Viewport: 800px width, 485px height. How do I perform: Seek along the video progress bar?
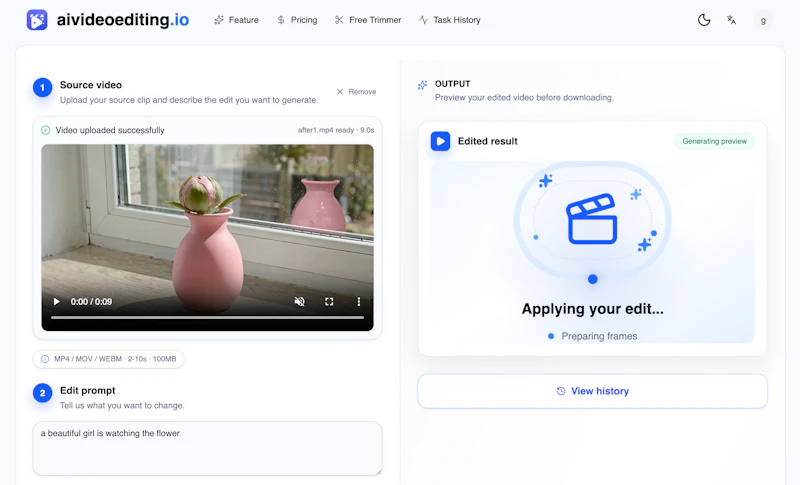[207, 317]
